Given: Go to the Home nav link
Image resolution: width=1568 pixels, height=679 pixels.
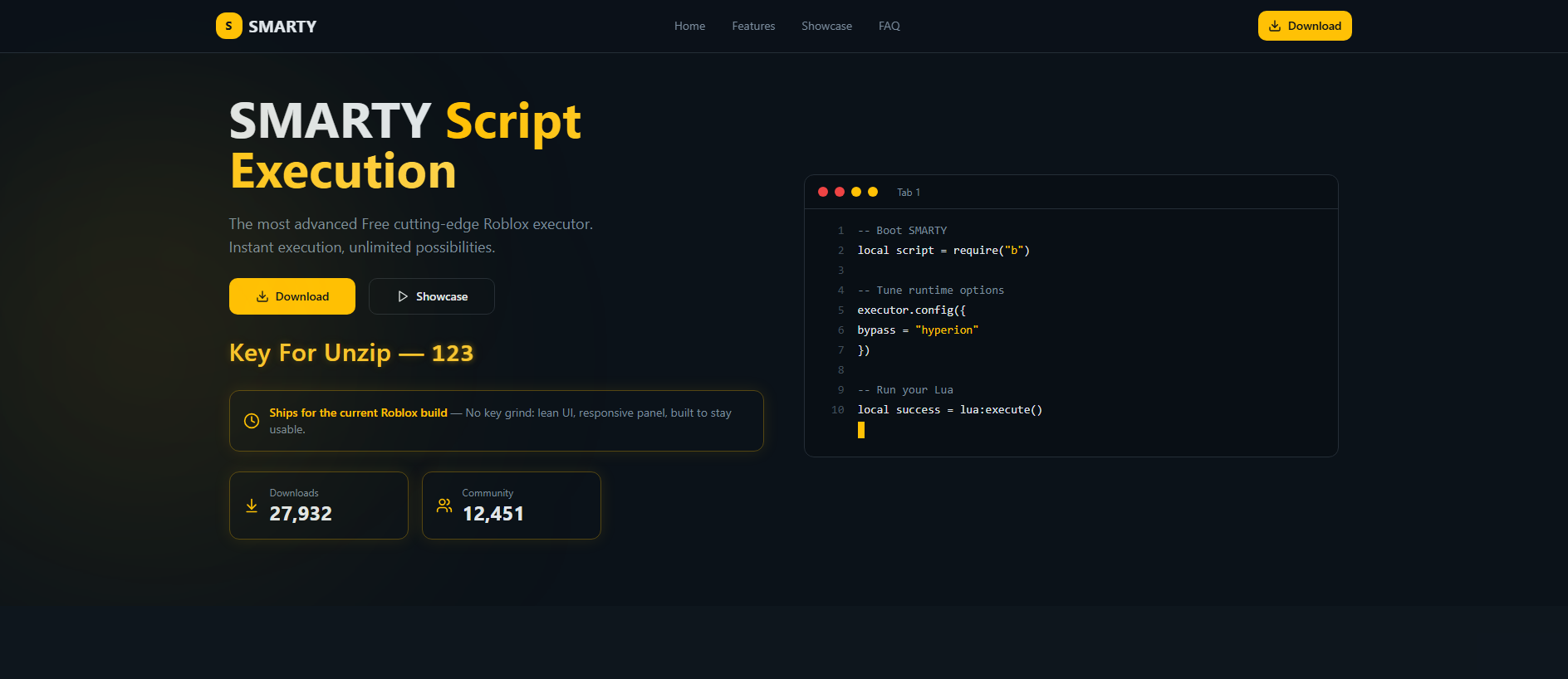Looking at the screenshot, I should (689, 26).
